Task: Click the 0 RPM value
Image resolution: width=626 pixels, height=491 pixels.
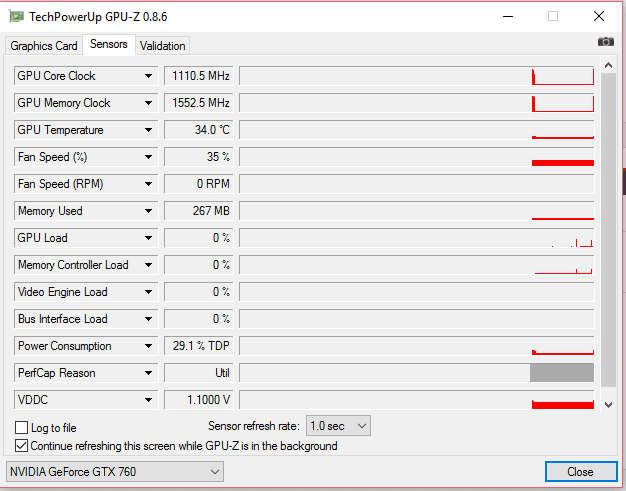Action: (198, 184)
